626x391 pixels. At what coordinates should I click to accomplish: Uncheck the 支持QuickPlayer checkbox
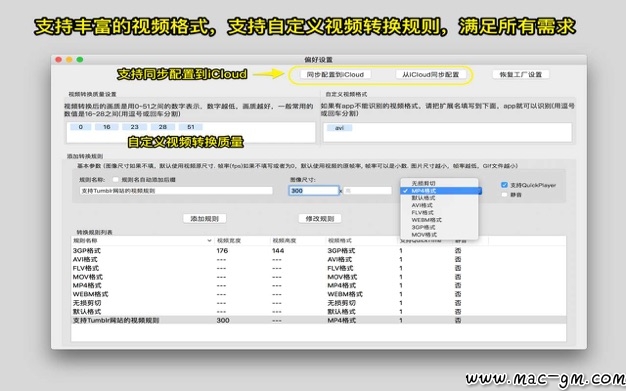[504, 185]
